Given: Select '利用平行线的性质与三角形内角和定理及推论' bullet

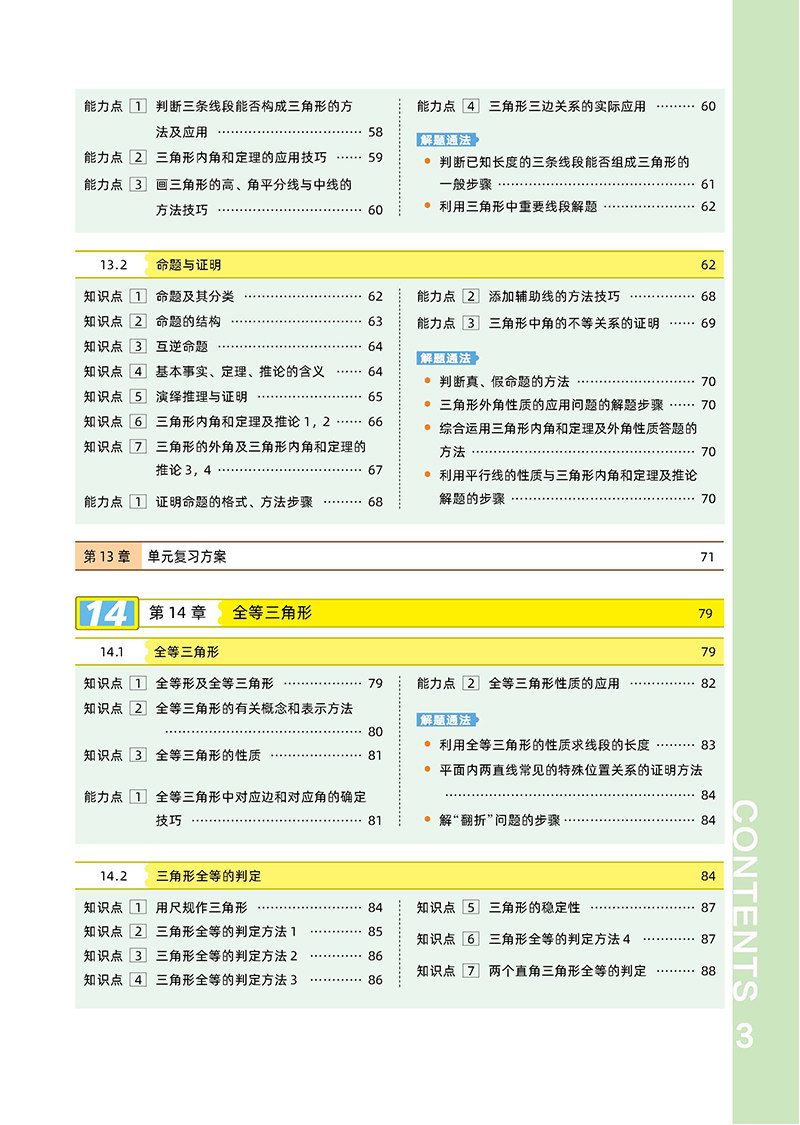Looking at the screenshot, I should point(568,476).
